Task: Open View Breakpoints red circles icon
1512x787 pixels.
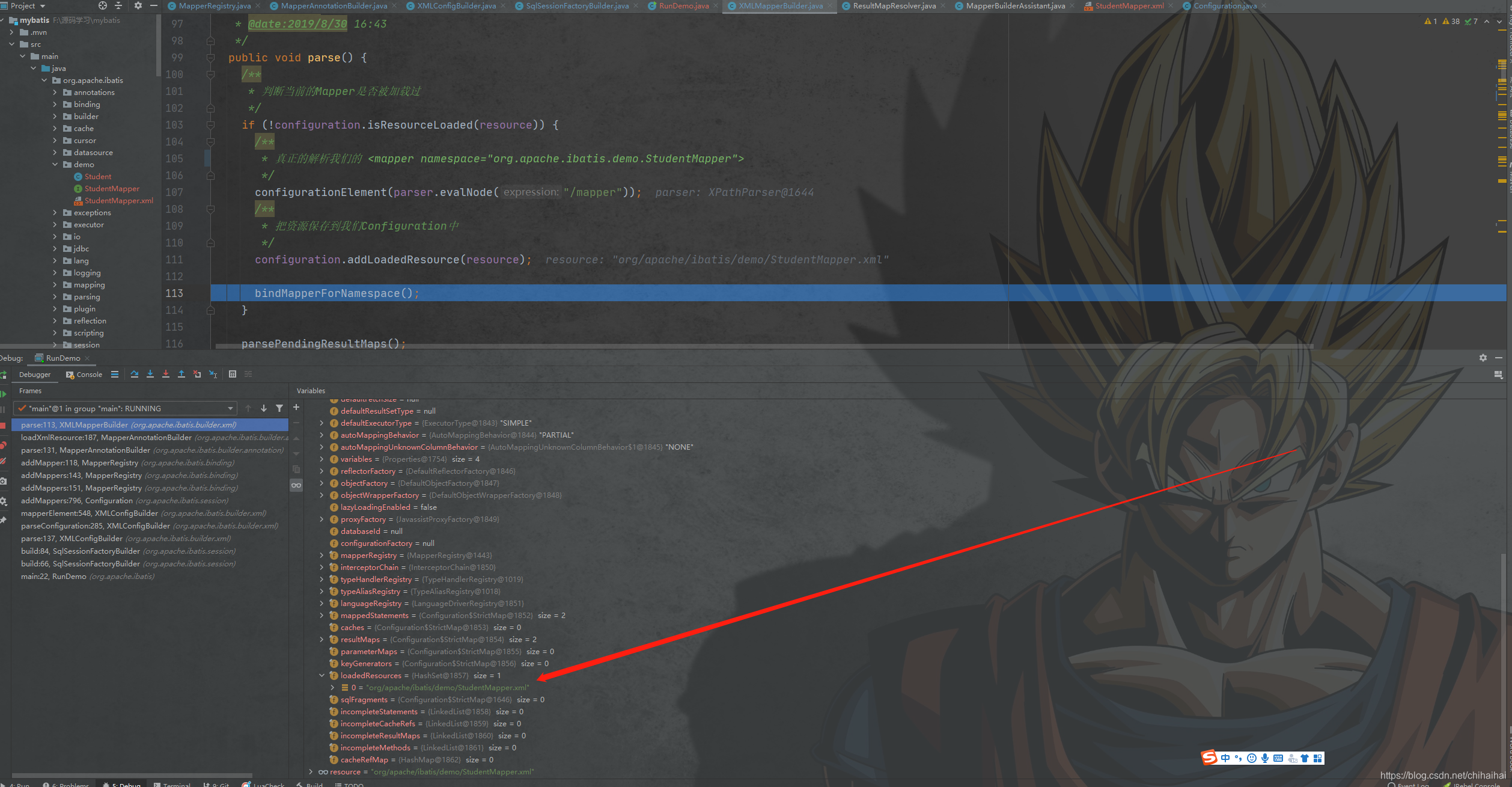Action: point(3,446)
